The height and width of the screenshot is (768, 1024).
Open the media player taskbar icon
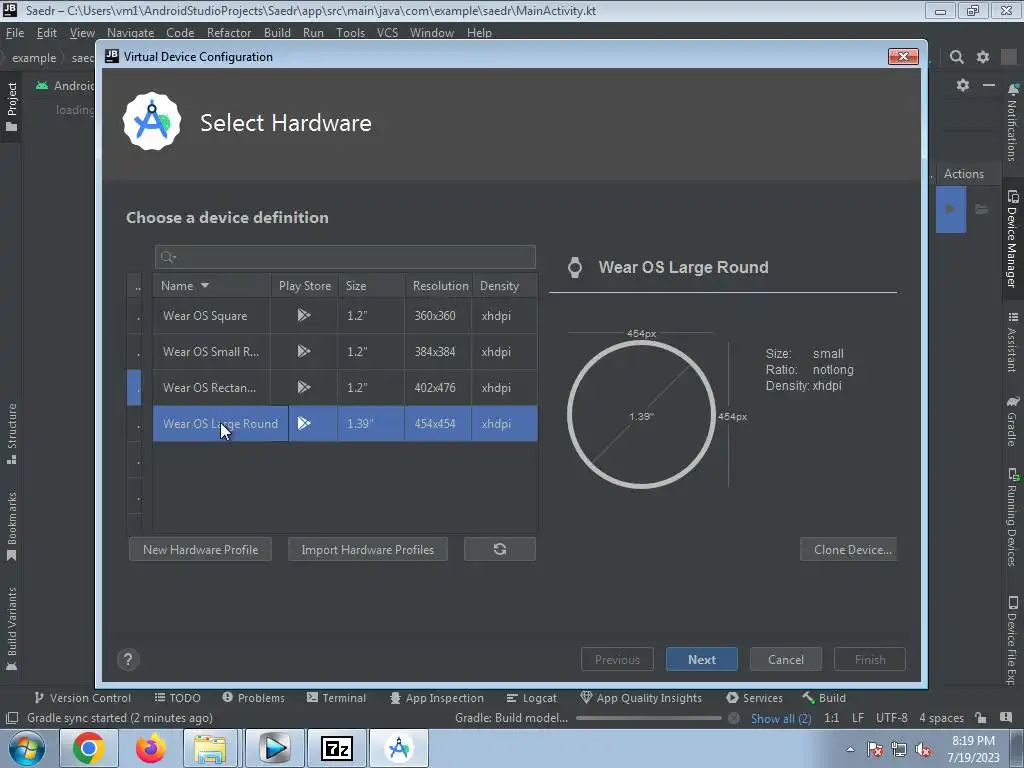[x=274, y=748]
